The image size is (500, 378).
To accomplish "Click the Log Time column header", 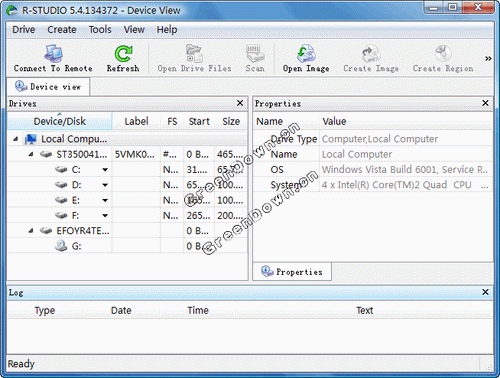I will click(x=198, y=310).
